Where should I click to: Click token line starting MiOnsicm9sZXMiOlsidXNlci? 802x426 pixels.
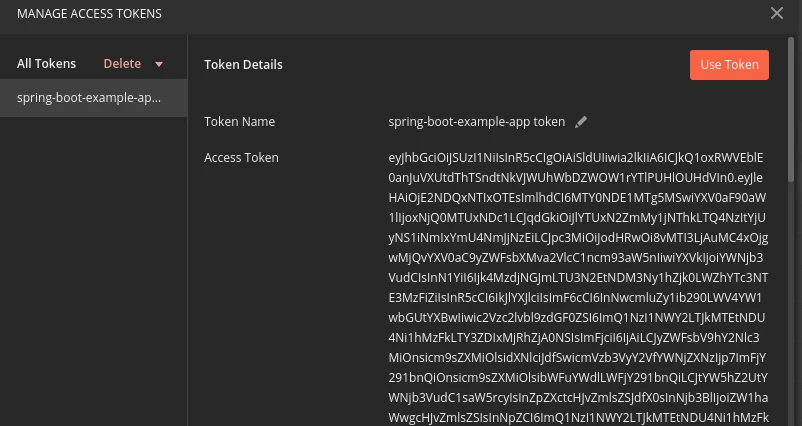pyautogui.click(x=577, y=357)
